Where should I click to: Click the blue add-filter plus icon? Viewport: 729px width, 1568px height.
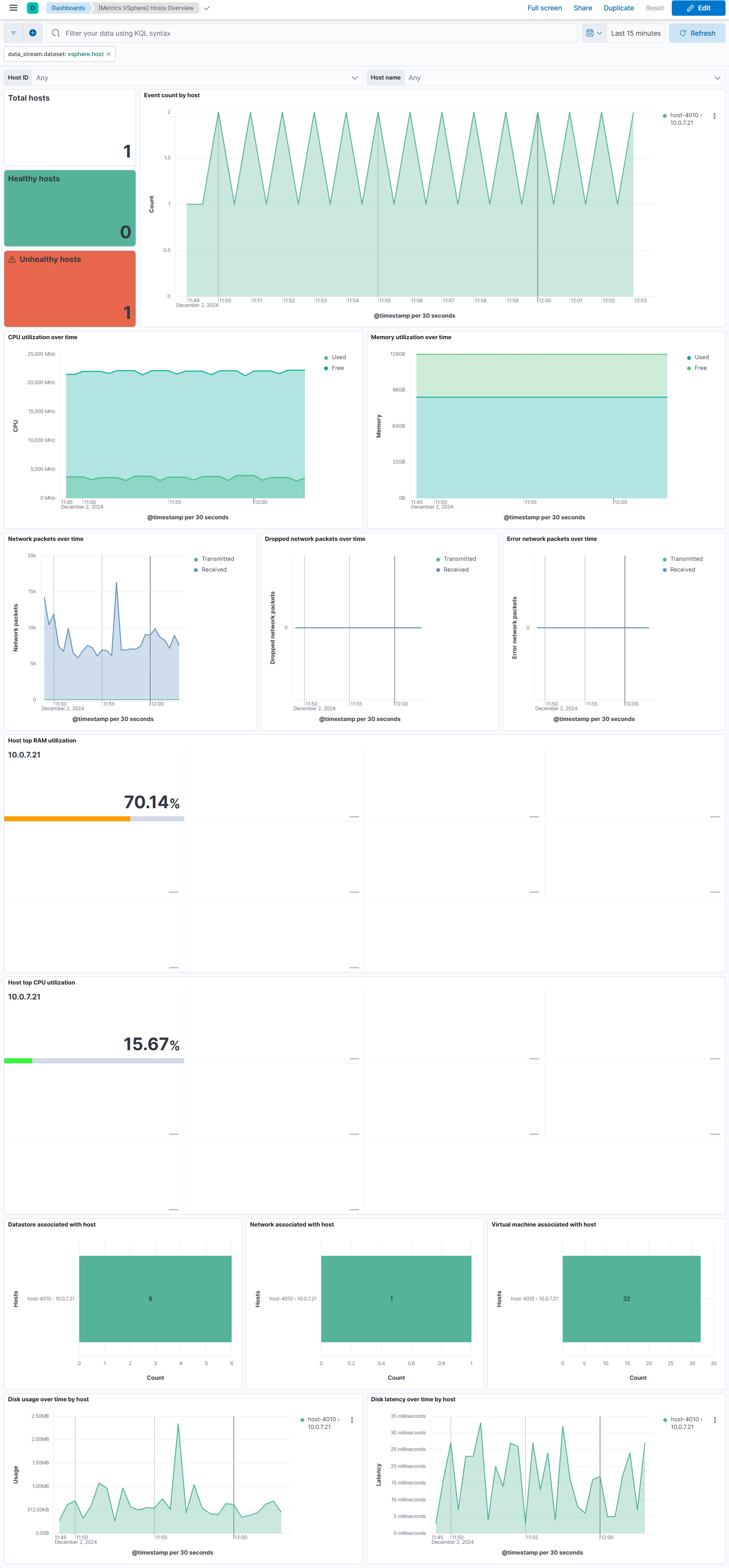(33, 33)
